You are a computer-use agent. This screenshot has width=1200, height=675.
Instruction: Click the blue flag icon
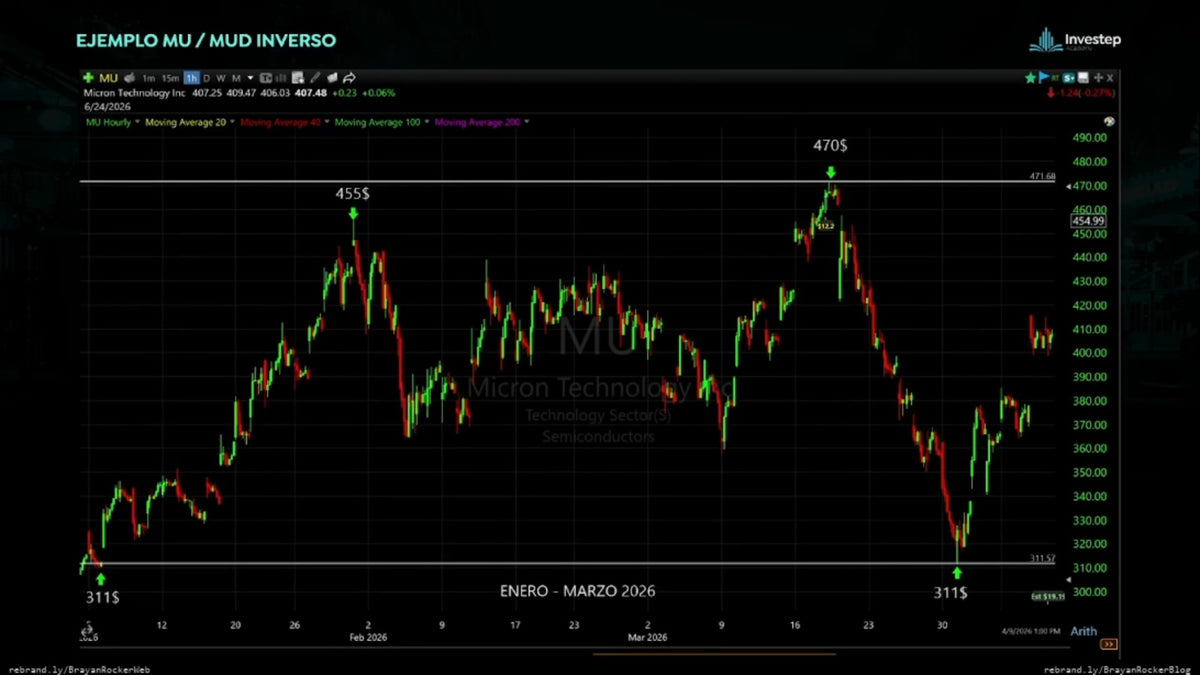point(1044,78)
